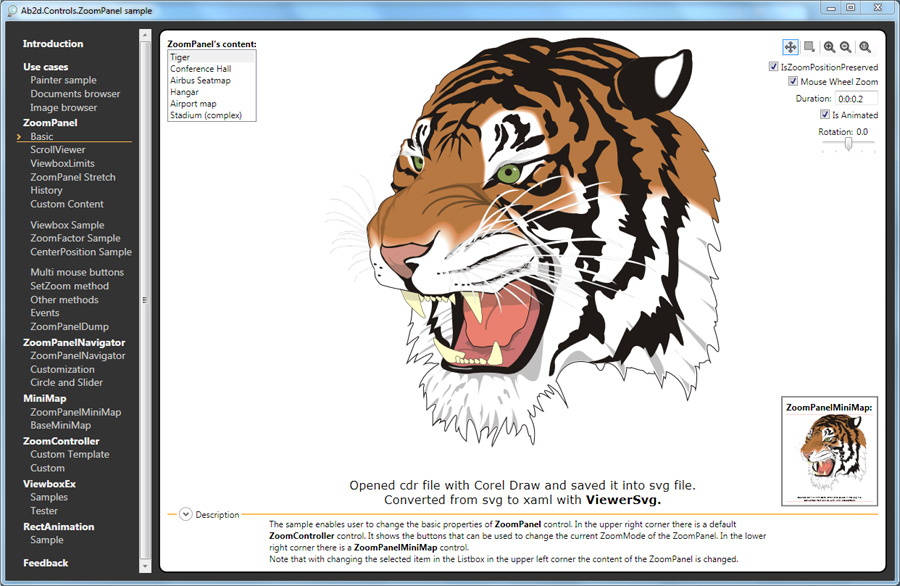Click the sidebar vertical scrollbar grip
The image size is (900, 586).
[145, 300]
